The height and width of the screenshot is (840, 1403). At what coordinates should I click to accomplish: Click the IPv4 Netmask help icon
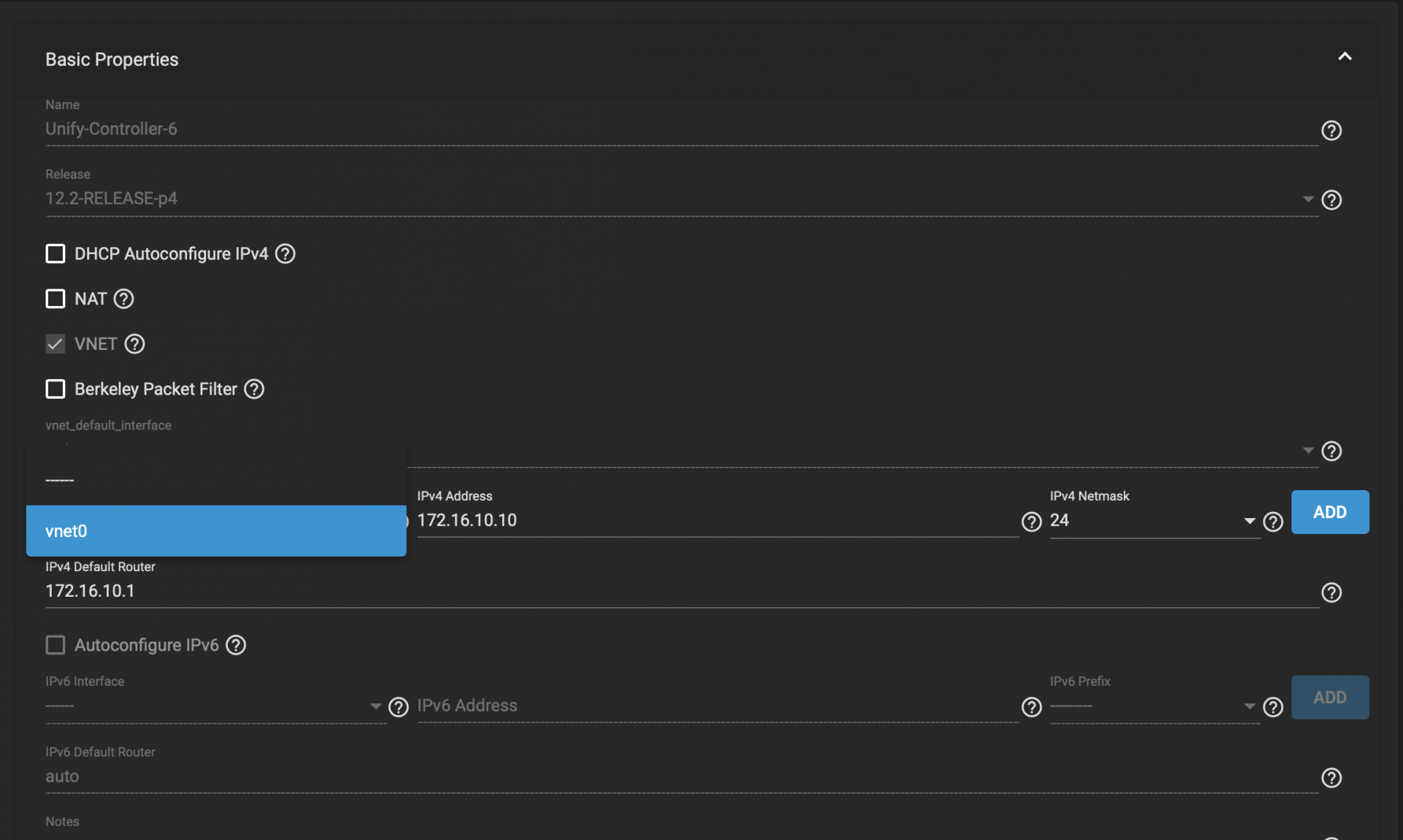1273,522
